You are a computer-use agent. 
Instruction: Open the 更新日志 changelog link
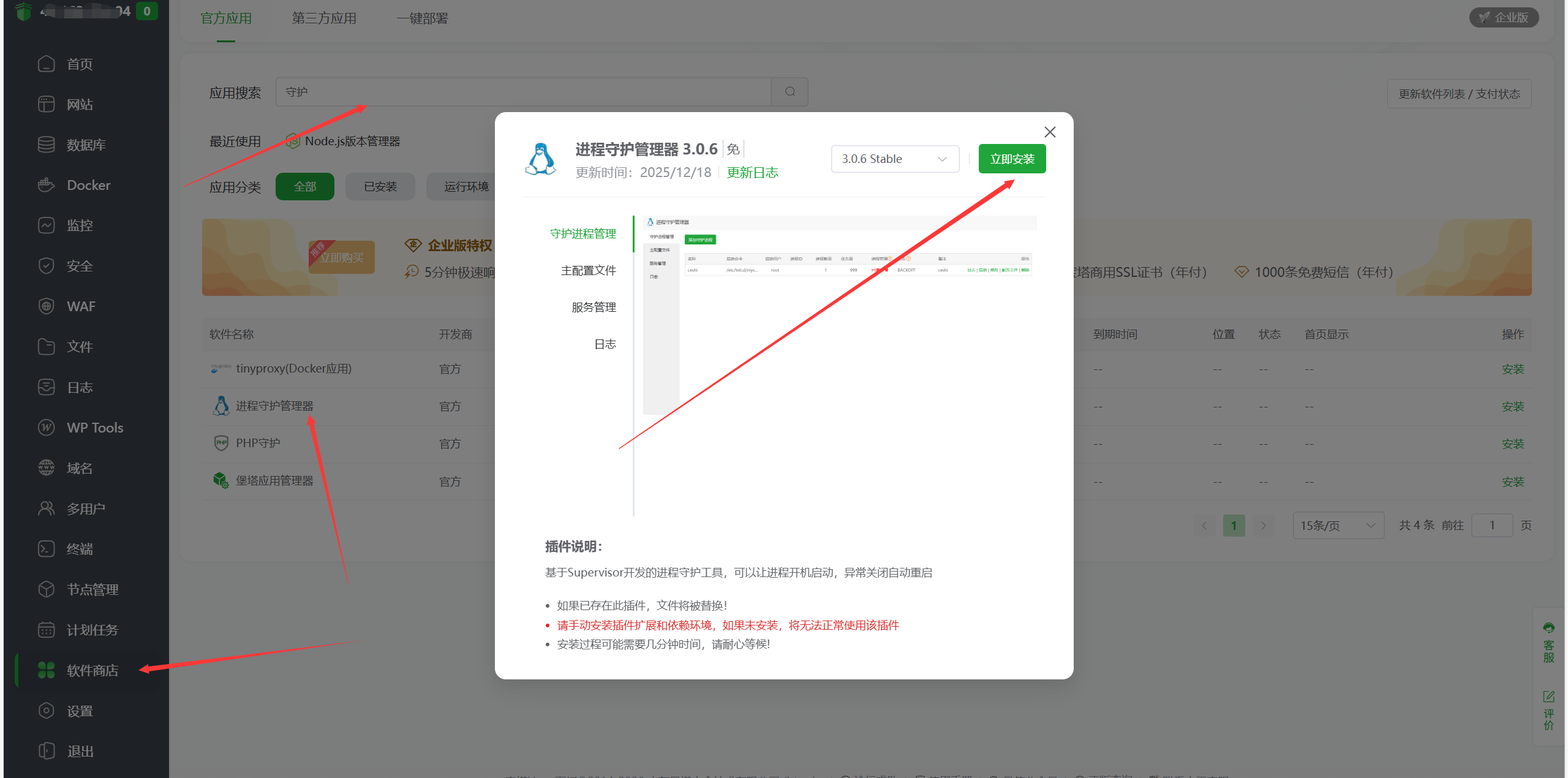[x=752, y=172]
